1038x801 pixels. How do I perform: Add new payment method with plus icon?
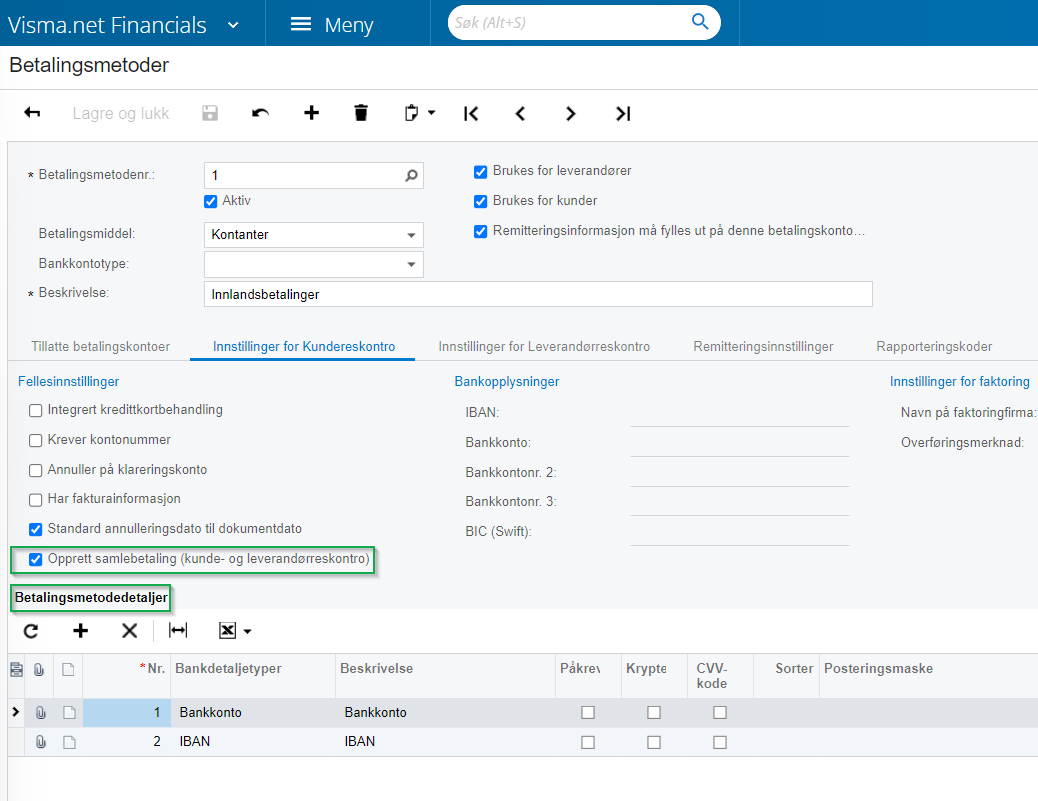click(x=311, y=113)
